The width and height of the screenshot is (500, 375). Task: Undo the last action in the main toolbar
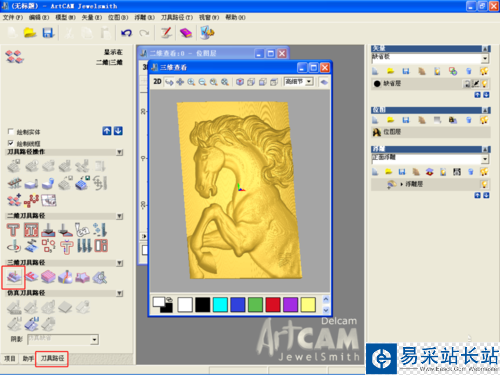(126, 33)
